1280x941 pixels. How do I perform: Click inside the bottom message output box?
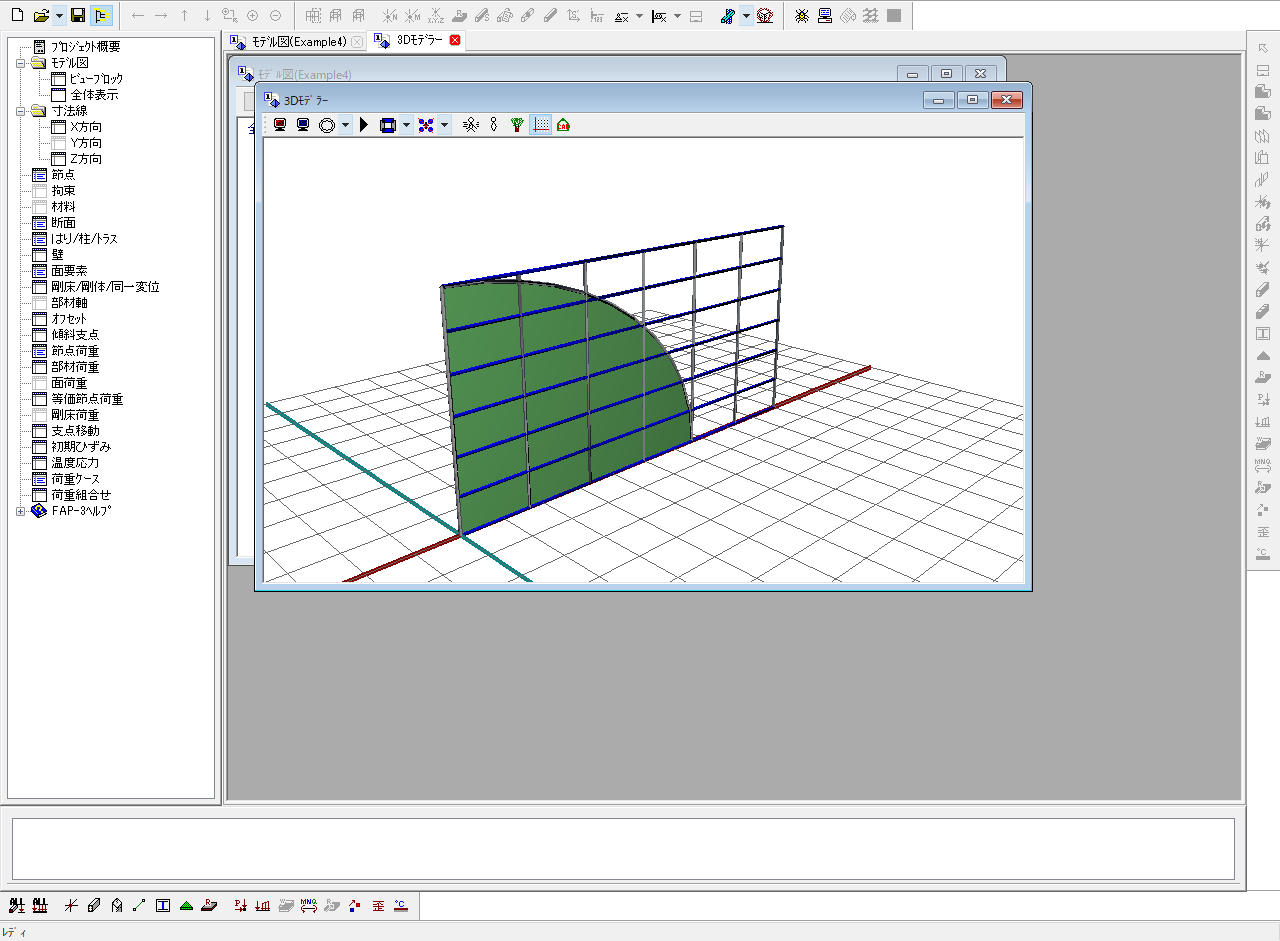click(623, 849)
